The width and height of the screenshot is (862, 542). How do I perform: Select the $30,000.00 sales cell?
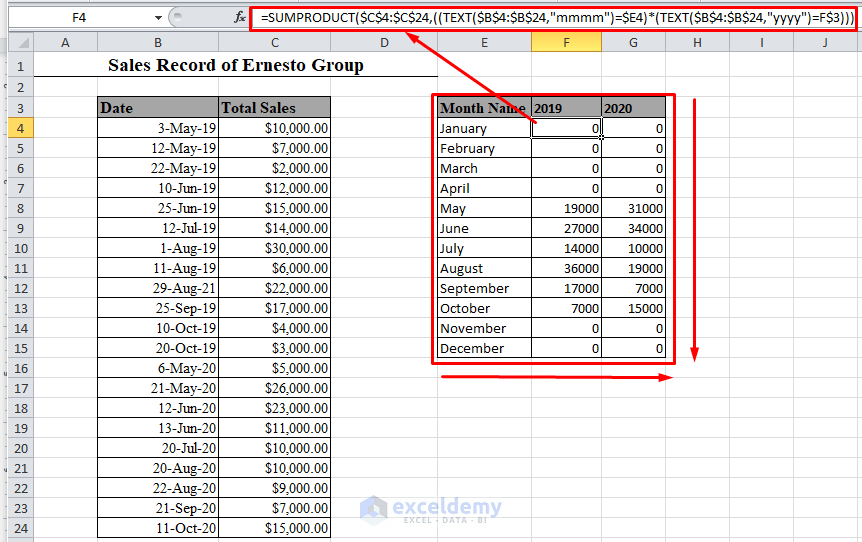tap(274, 248)
